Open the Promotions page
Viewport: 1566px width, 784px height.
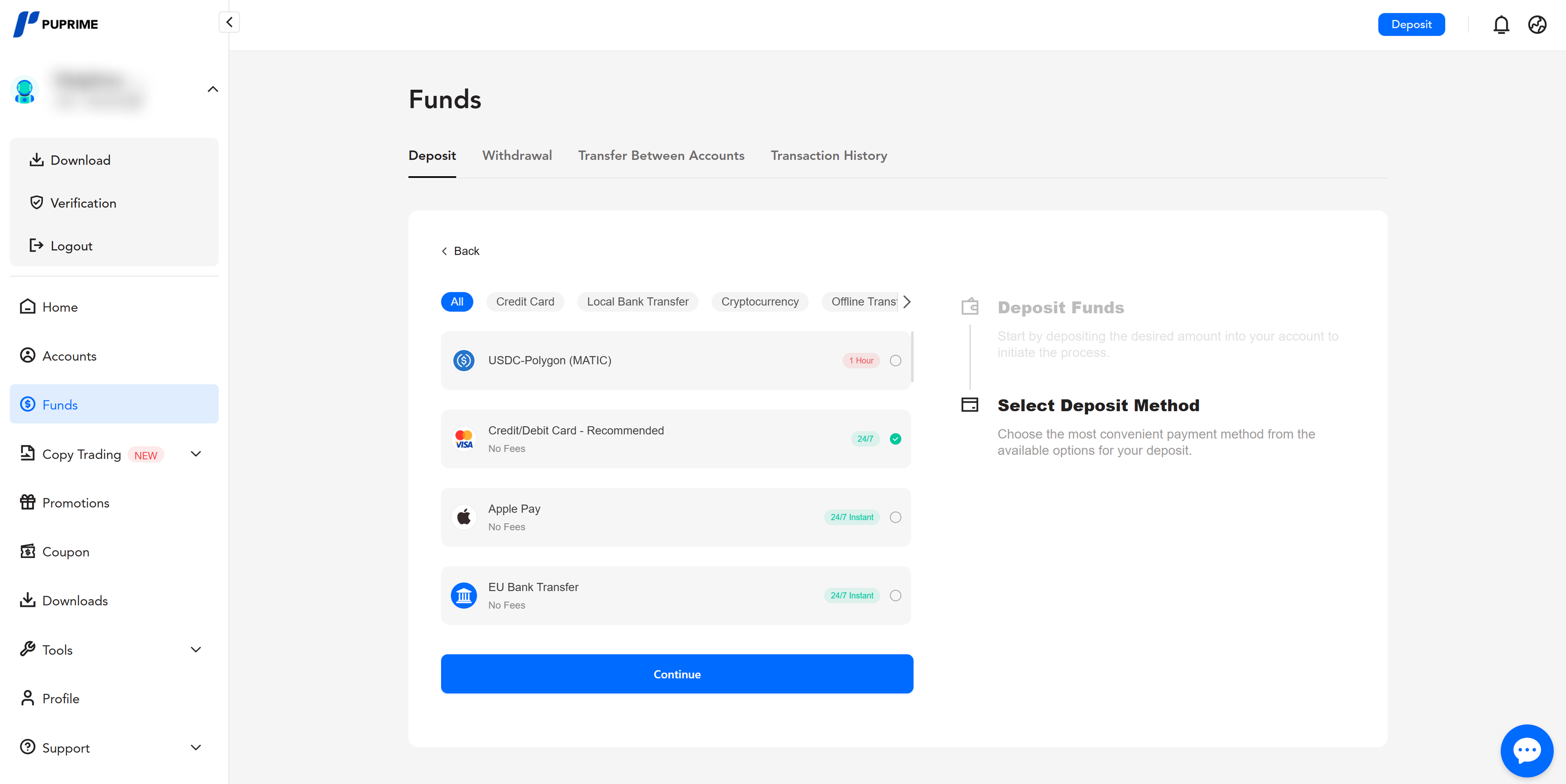[x=75, y=503]
